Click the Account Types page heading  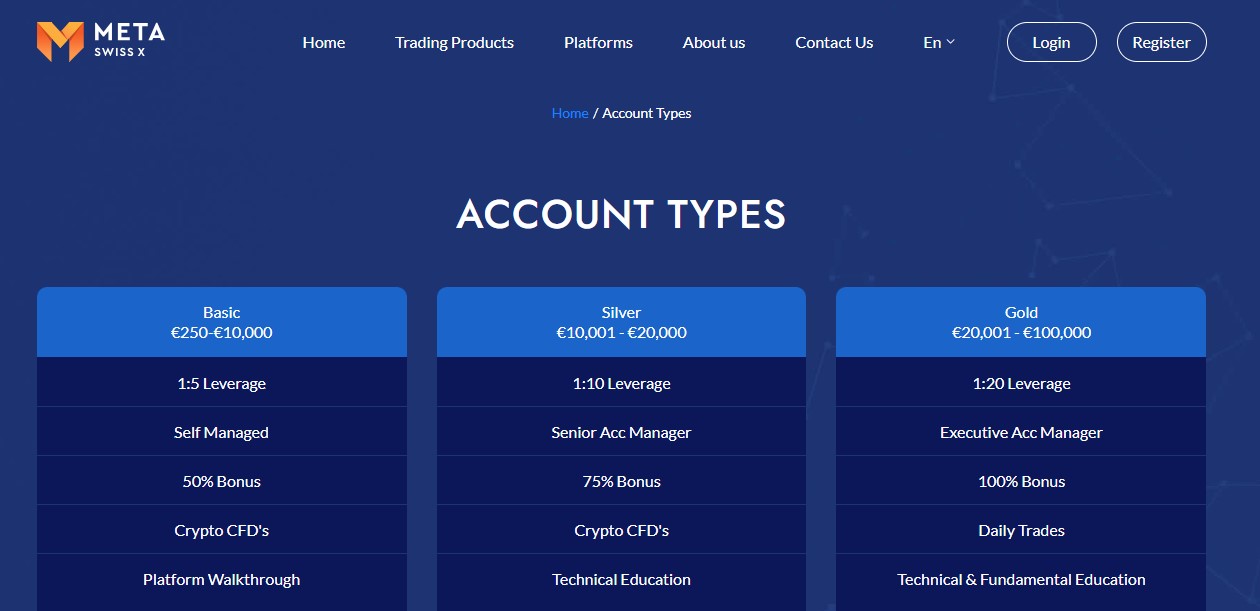point(621,215)
